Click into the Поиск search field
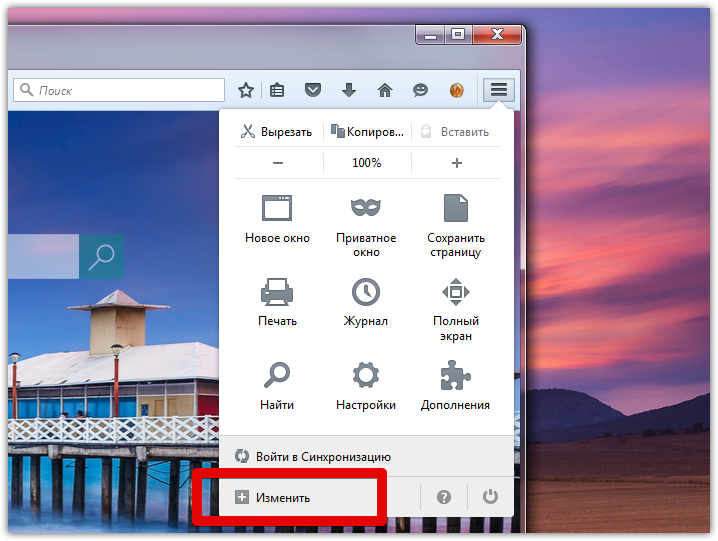 (x=119, y=90)
